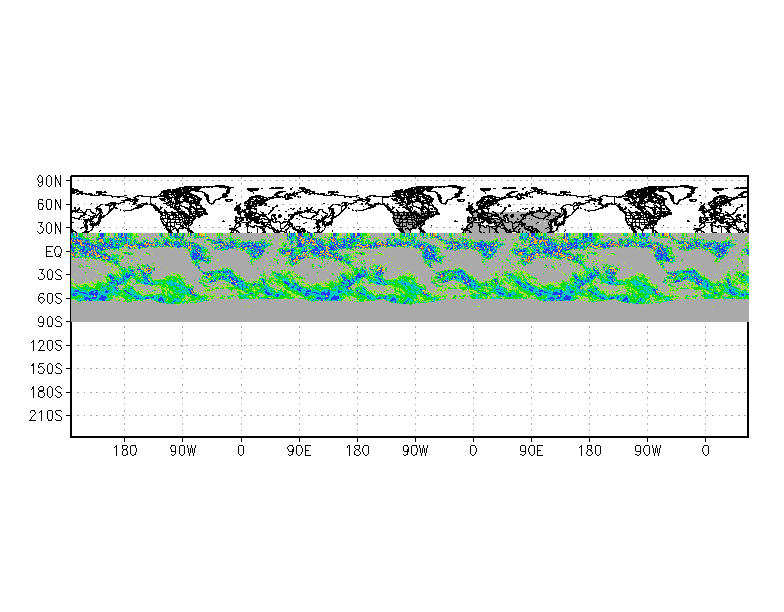The image size is (784, 612).
Task: Select the leftmost 90W longitude label
Action: (182, 451)
